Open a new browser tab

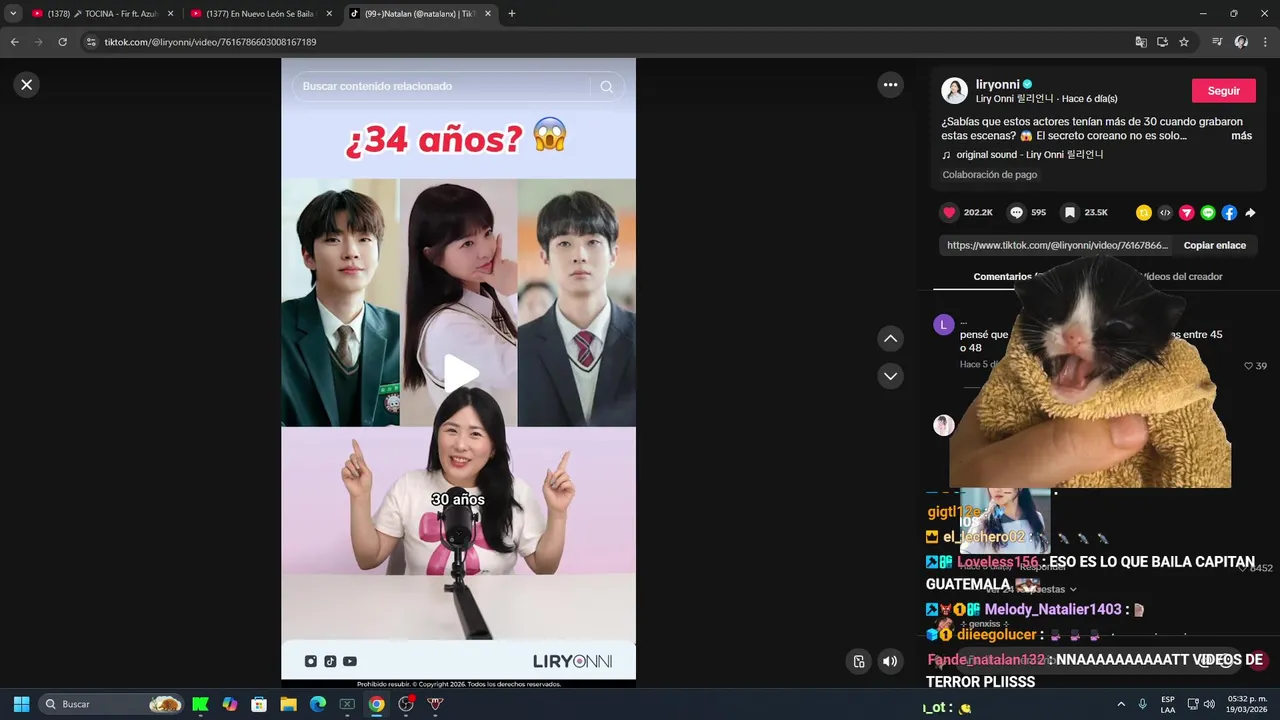click(x=512, y=14)
